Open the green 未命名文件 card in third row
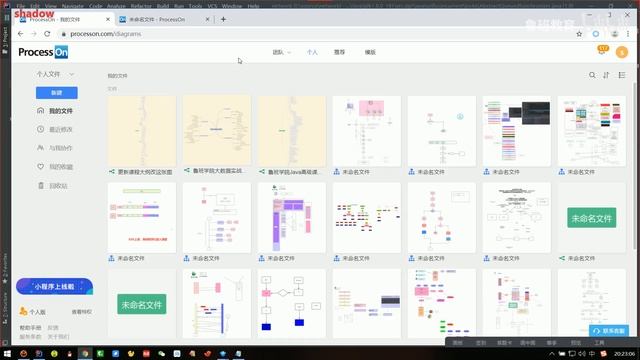640x360 pixels. (x=142, y=304)
